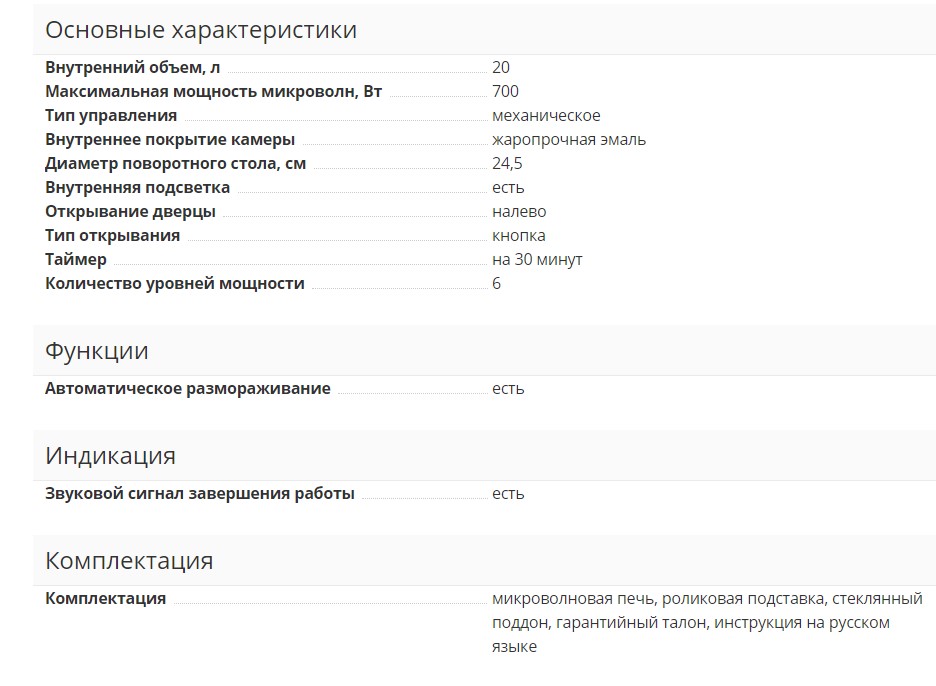The height and width of the screenshot is (686, 936).
Task: Click the "на 30 минут" timer value
Action: [x=537, y=260]
